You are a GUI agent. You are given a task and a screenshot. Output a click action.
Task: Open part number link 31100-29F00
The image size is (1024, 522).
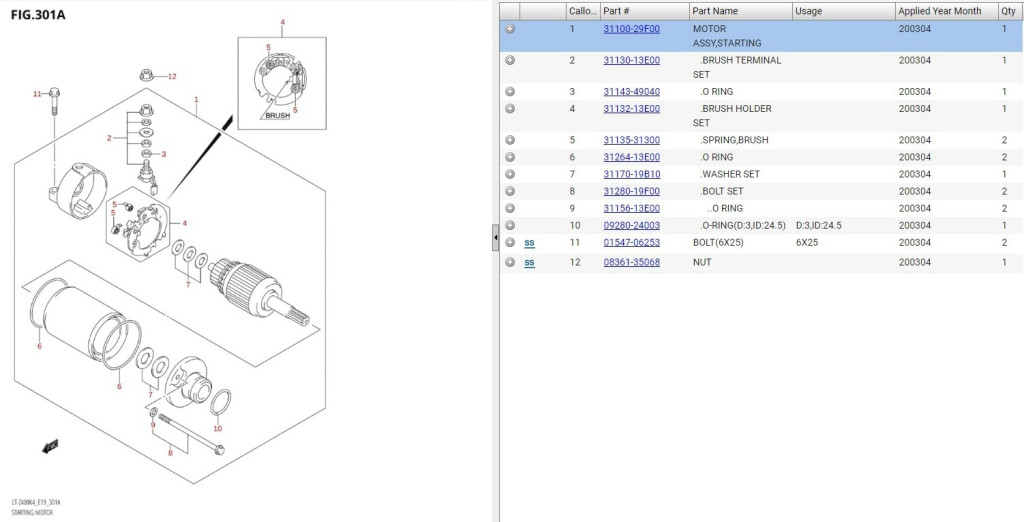tap(631, 29)
